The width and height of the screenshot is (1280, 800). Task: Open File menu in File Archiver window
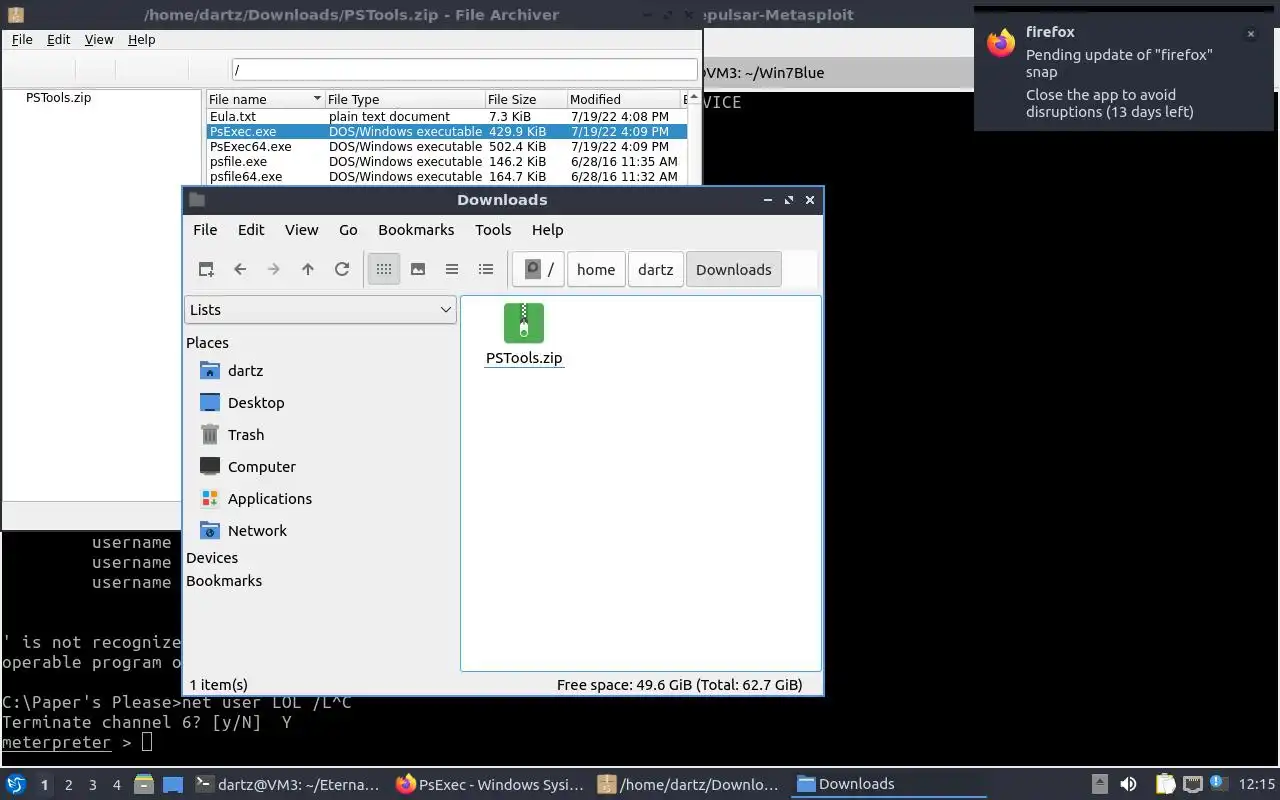22,39
